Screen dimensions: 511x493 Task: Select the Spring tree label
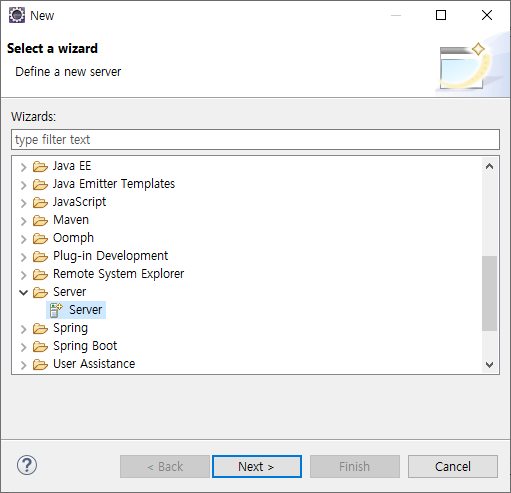click(x=70, y=328)
